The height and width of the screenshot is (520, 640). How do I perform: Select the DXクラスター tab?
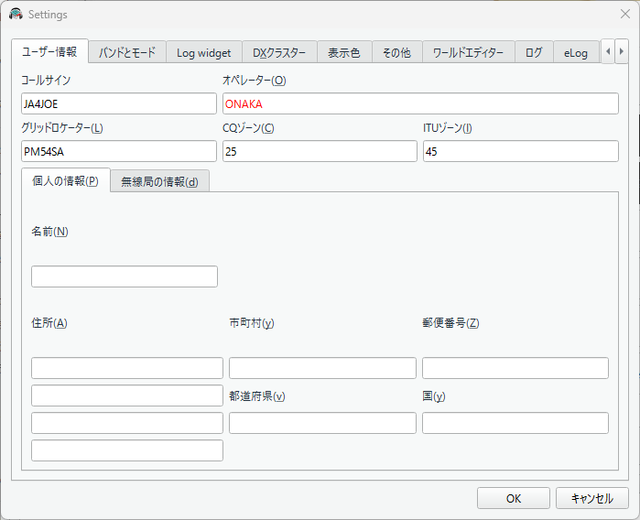point(280,53)
